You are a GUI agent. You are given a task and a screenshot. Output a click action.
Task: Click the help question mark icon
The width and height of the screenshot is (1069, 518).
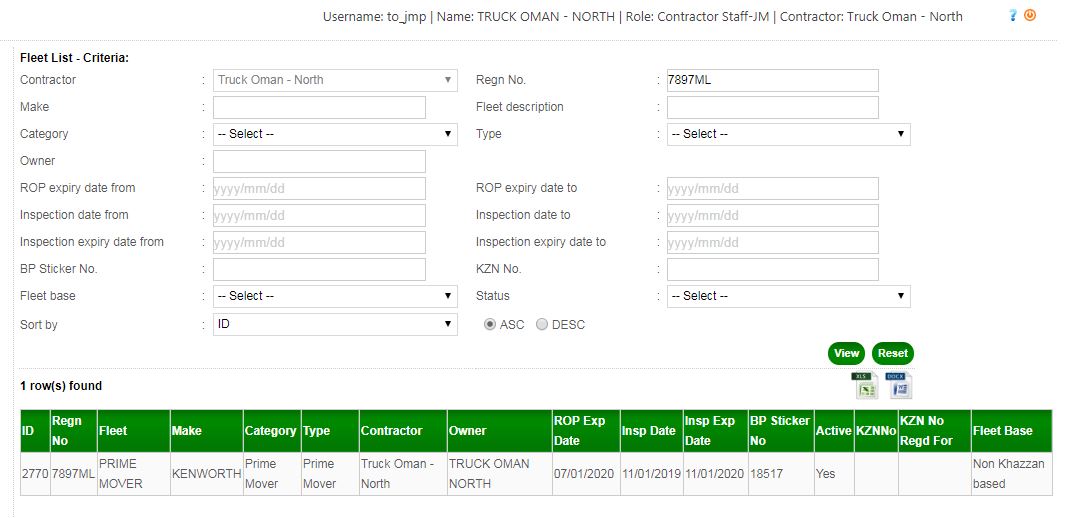click(x=1013, y=16)
